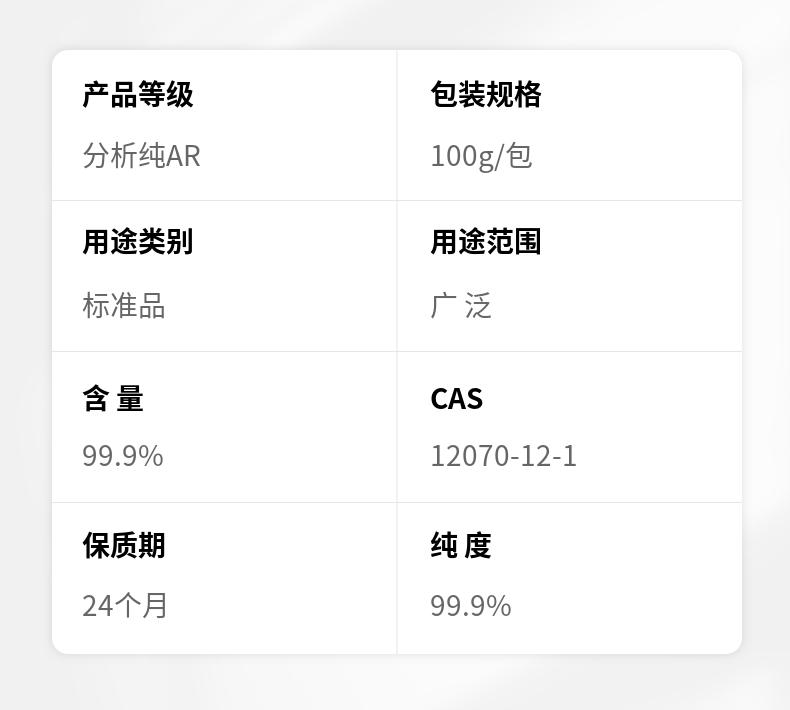
Task: Select the 分析纯AR grade value
Action: (x=141, y=156)
